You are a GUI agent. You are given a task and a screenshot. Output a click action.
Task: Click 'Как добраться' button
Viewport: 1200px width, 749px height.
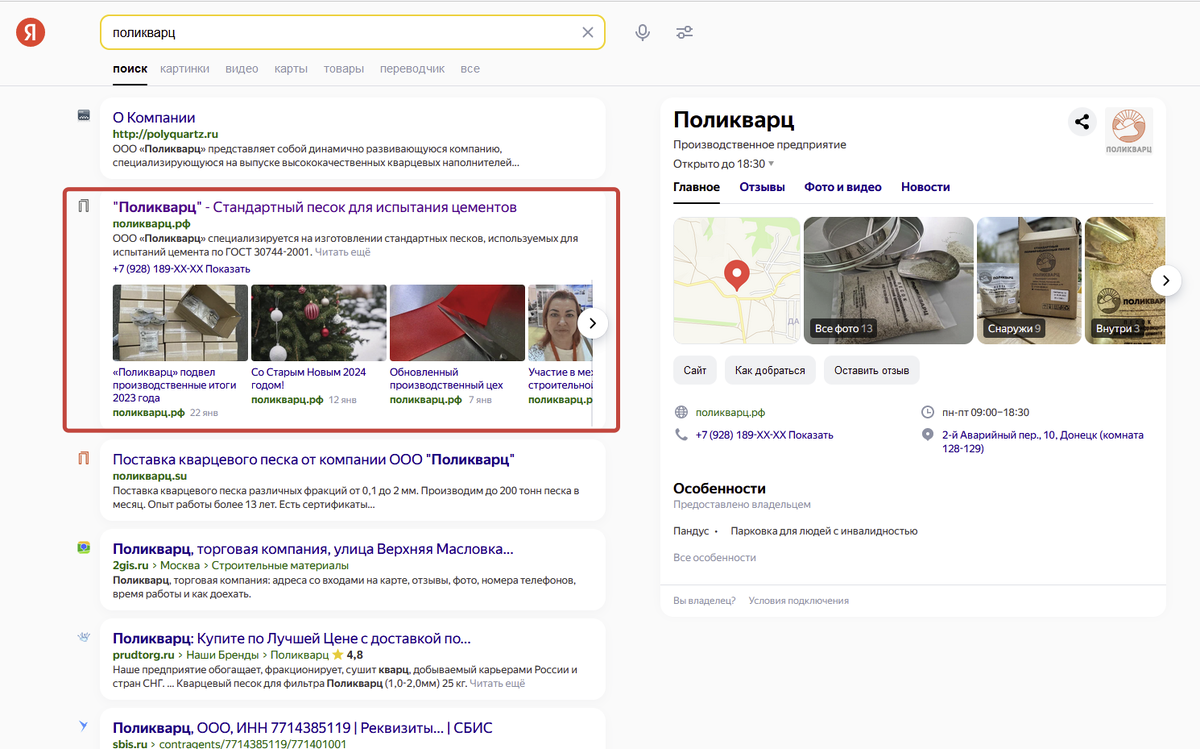(x=770, y=370)
